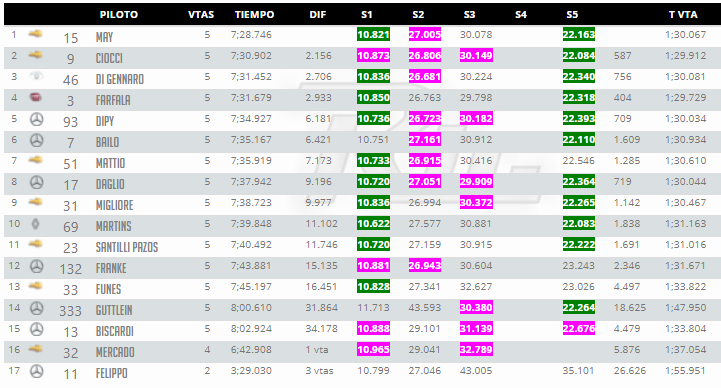Image resolution: width=721 pixels, height=388 pixels.
Task: Click the TIEMPO column header
Action: pos(254,14)
